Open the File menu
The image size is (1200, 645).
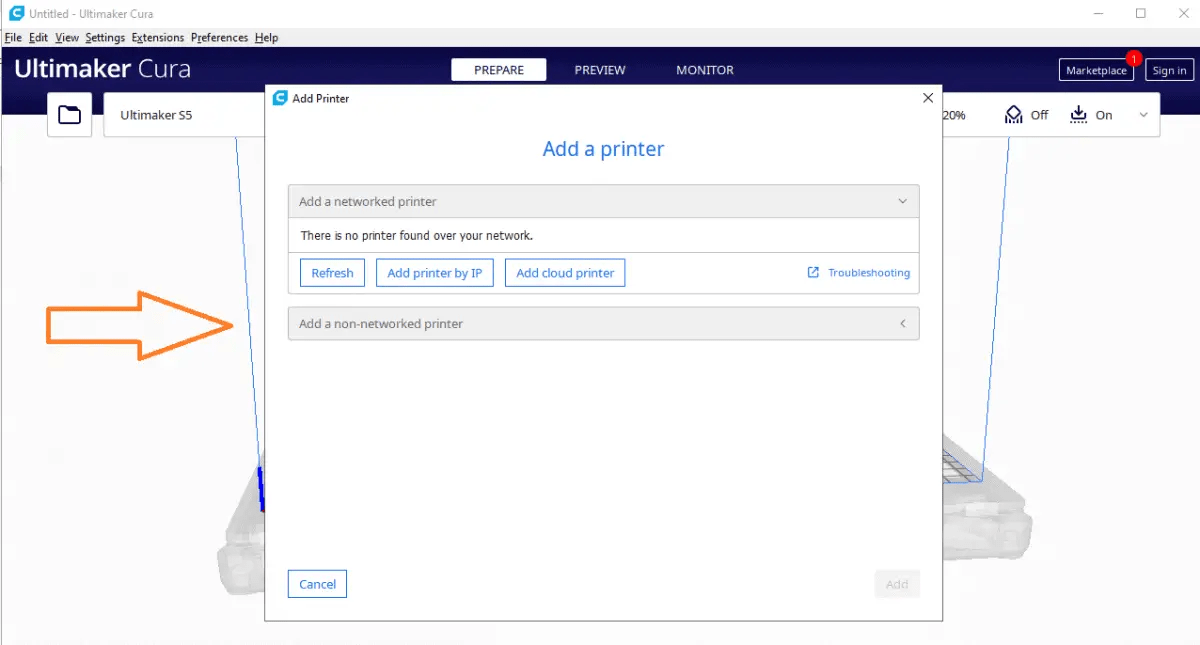[13, 37]
